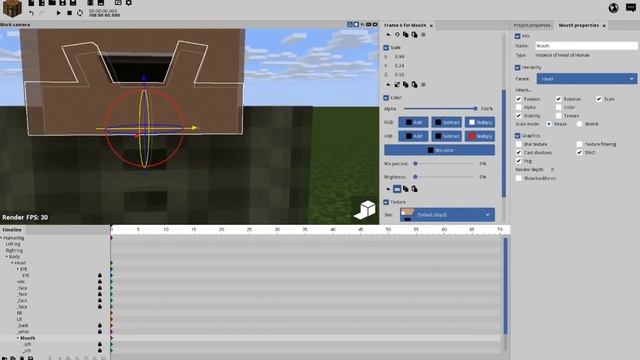Click the paste scale icon below Z value

coord(414,84)
